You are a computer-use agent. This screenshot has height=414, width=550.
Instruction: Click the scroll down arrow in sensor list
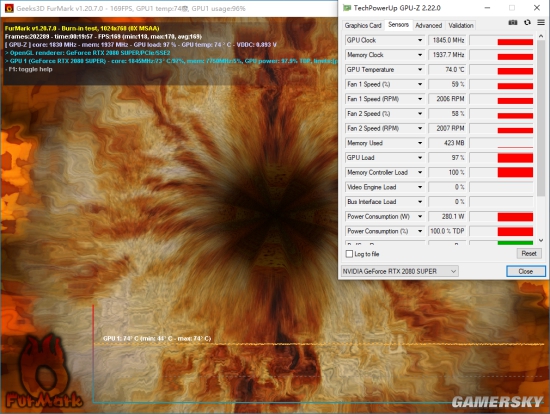tap(541, 240)
